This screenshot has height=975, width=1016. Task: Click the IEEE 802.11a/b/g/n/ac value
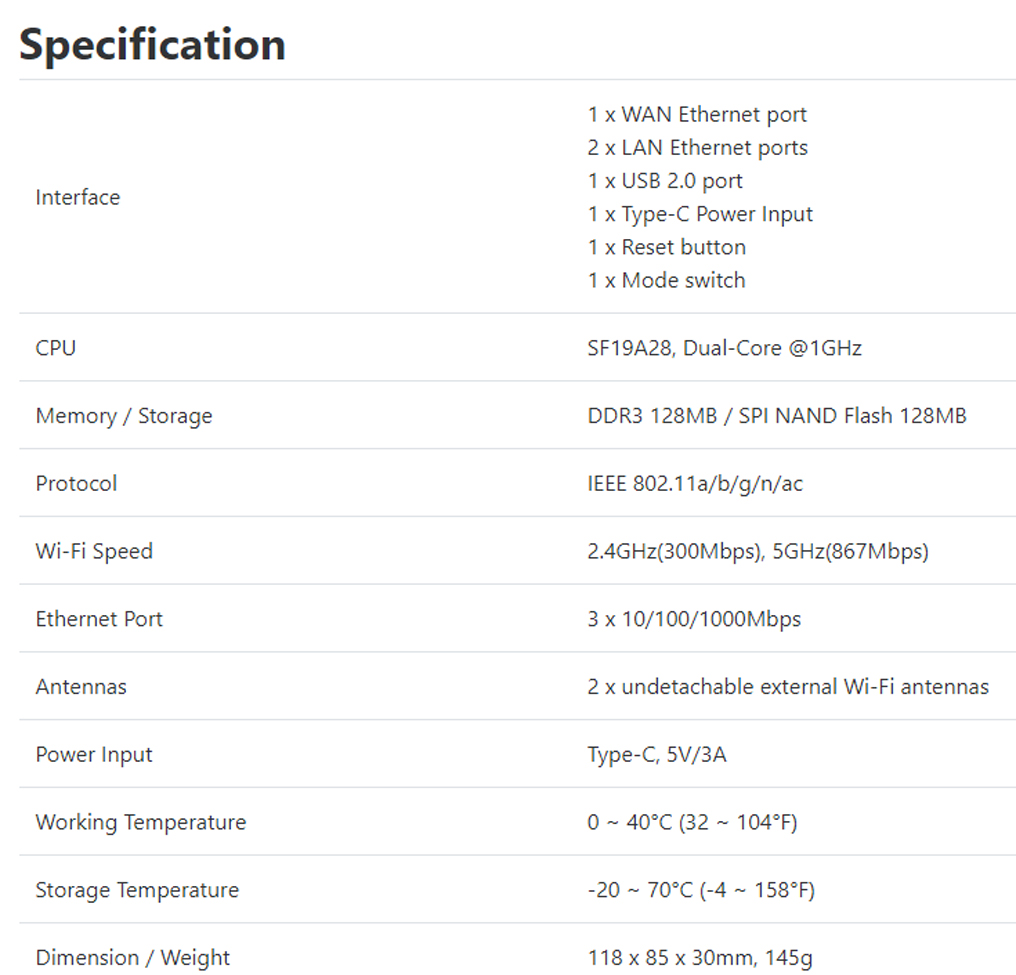tap(695, 483)
